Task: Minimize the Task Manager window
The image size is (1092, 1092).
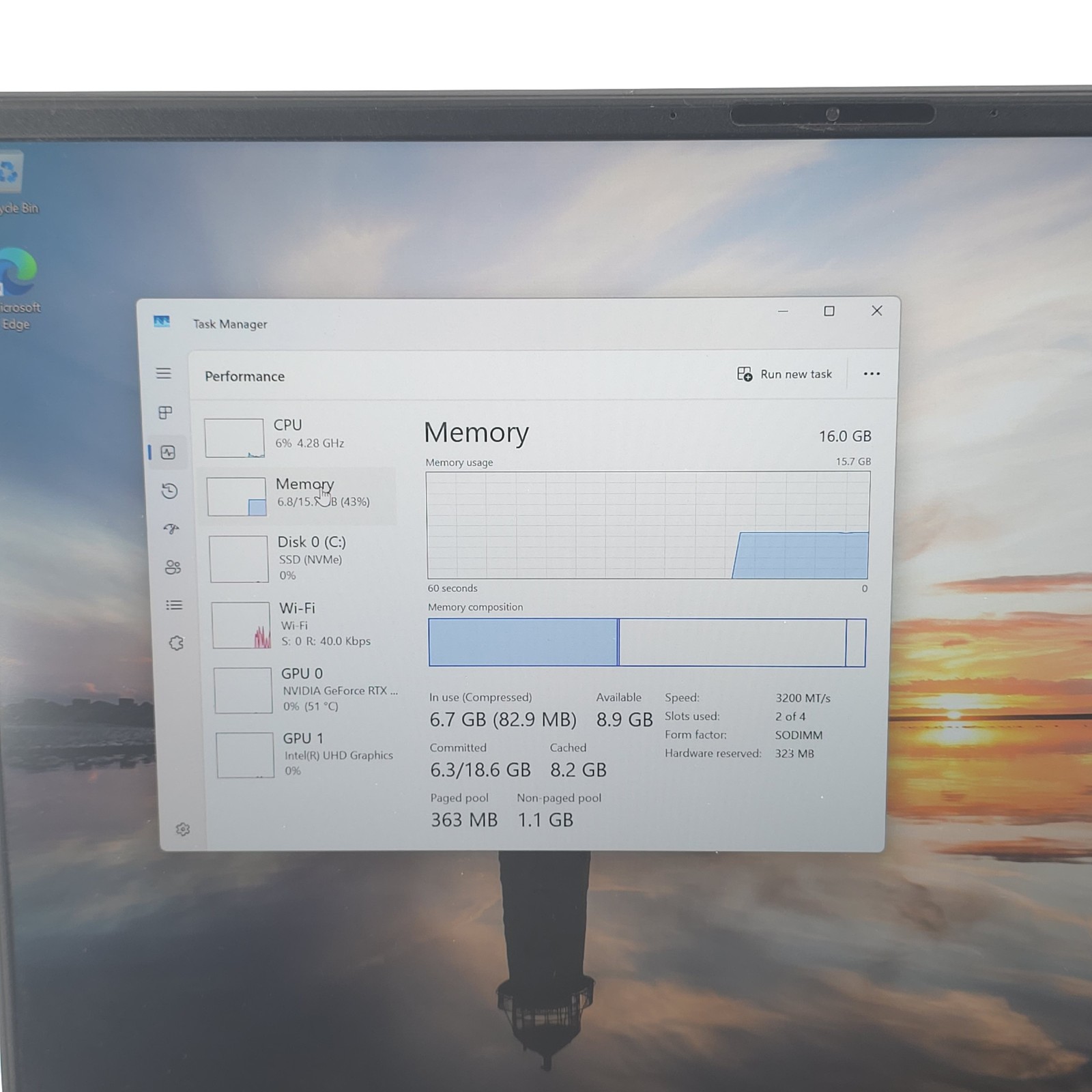Action: click(x=783, y=311)
